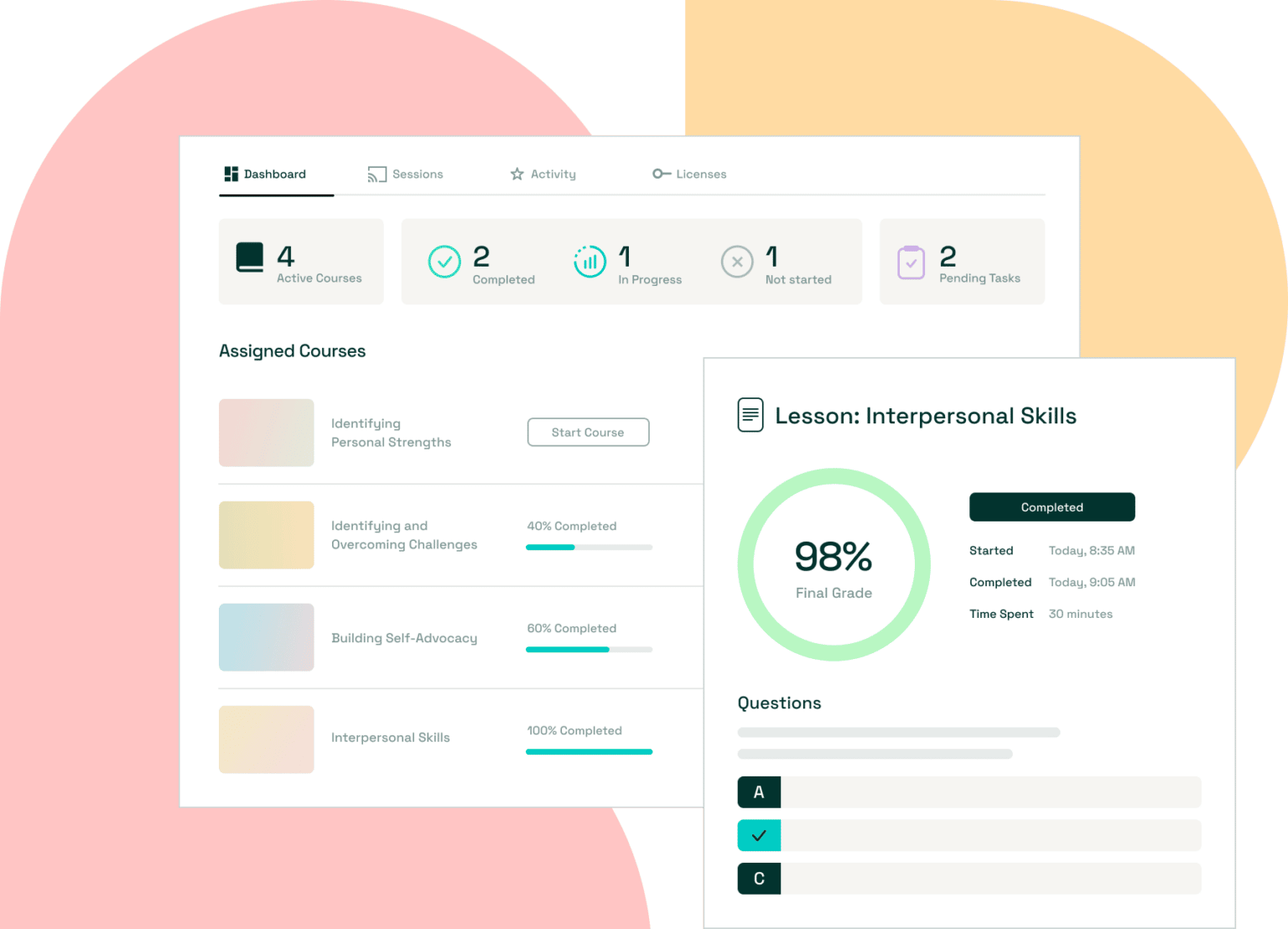Click the Assigned Courses heading

coord(293,351)
